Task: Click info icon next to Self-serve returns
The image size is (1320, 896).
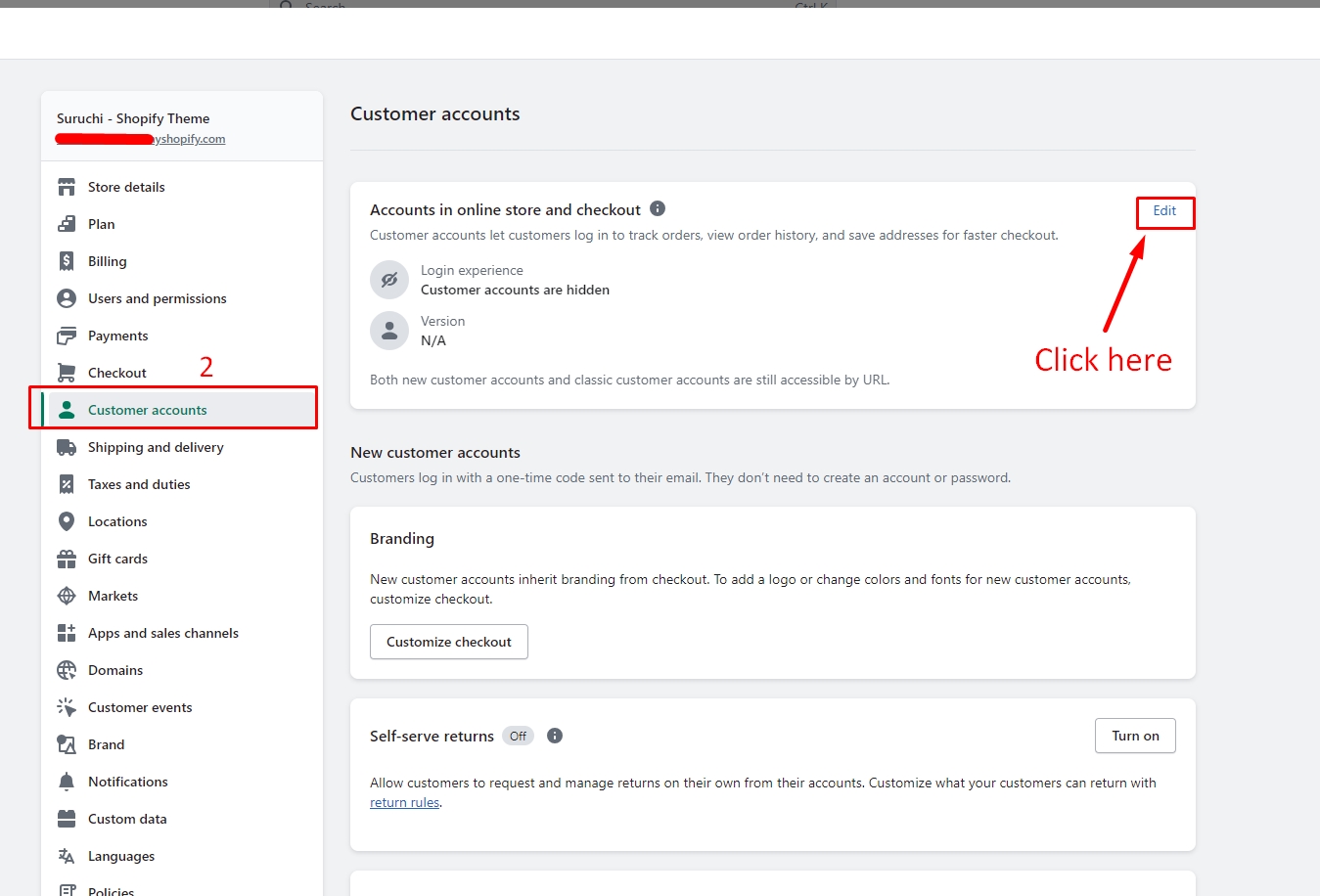Action: (x=555, y=736)
